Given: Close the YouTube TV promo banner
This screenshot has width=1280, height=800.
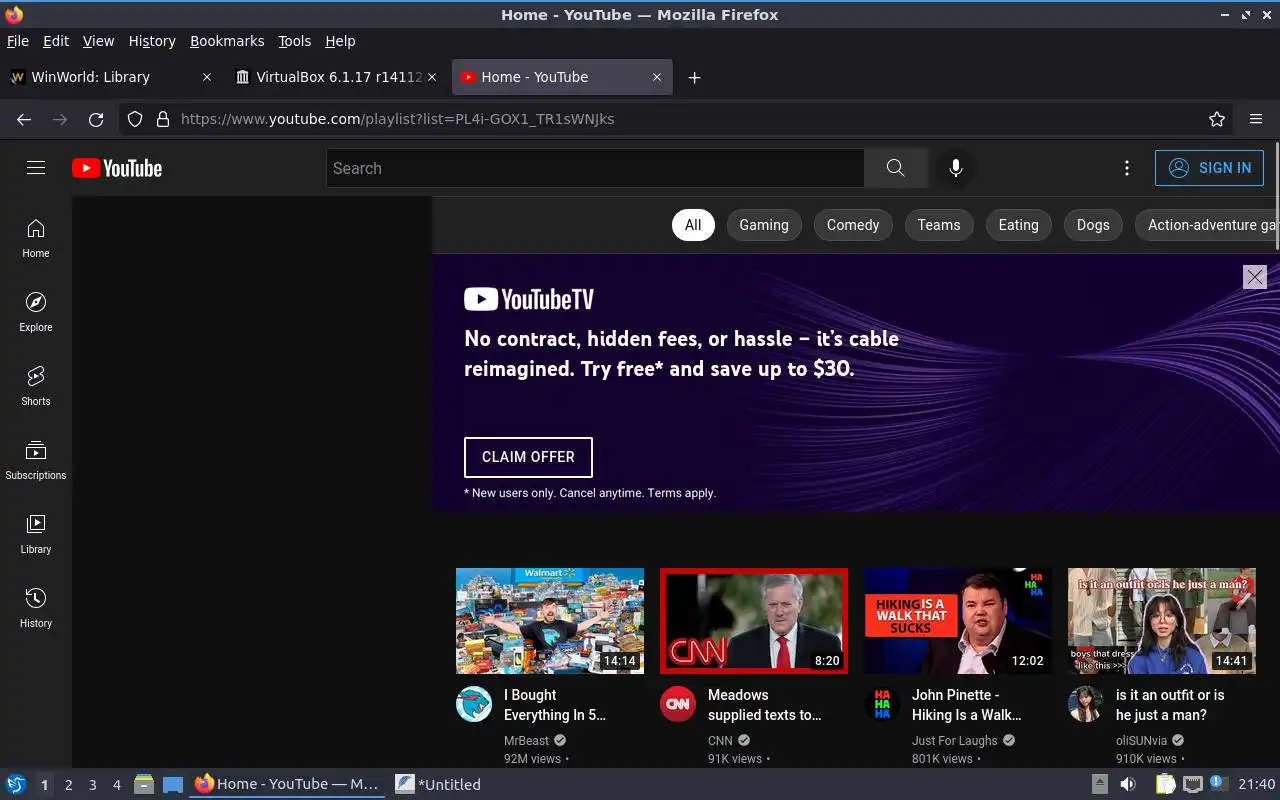Looking at the screenshot, I should point(1255,277).
